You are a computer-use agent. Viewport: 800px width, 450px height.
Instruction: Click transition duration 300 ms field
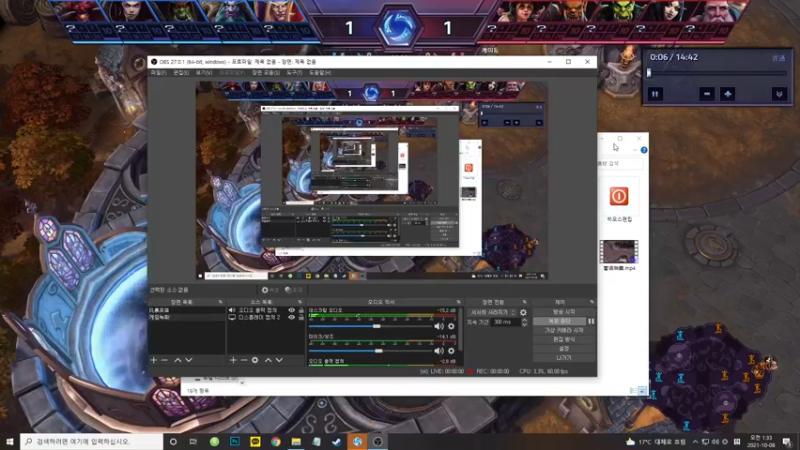point(505,322)
